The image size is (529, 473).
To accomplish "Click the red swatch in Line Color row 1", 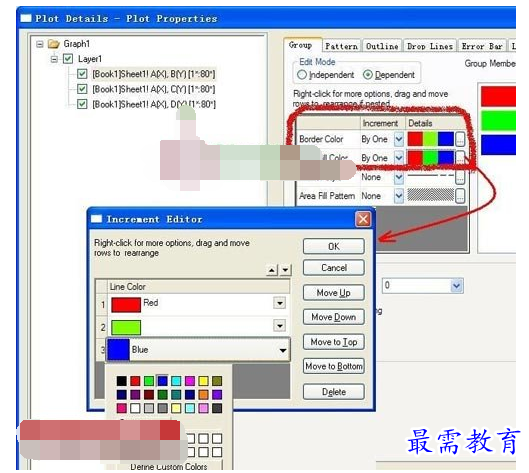I will click(x=126, y=305).
